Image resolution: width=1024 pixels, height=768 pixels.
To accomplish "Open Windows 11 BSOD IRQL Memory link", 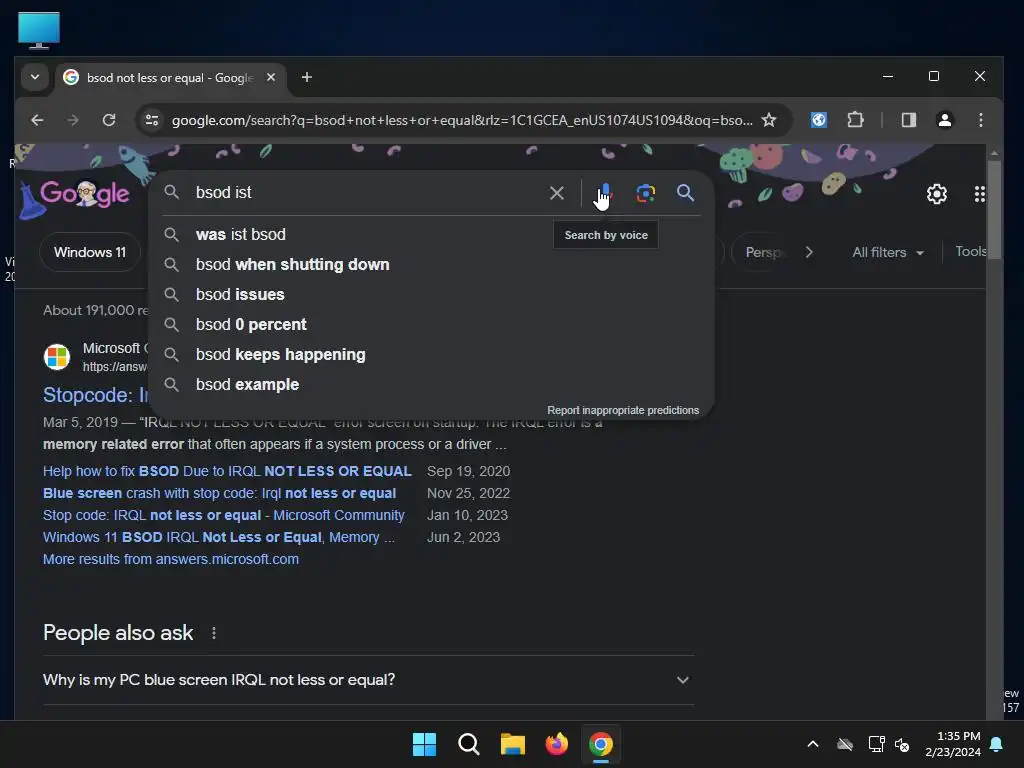I will tap(219, 537).
